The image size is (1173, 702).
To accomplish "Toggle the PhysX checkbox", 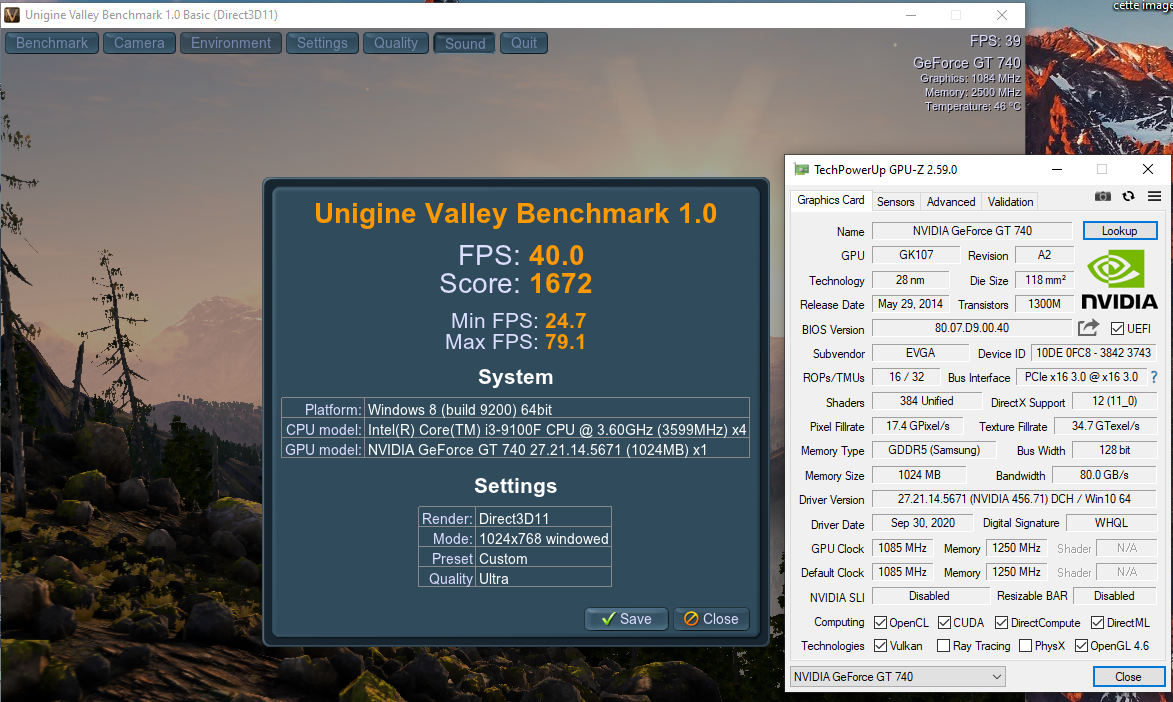I will [x=1026, y=646].
